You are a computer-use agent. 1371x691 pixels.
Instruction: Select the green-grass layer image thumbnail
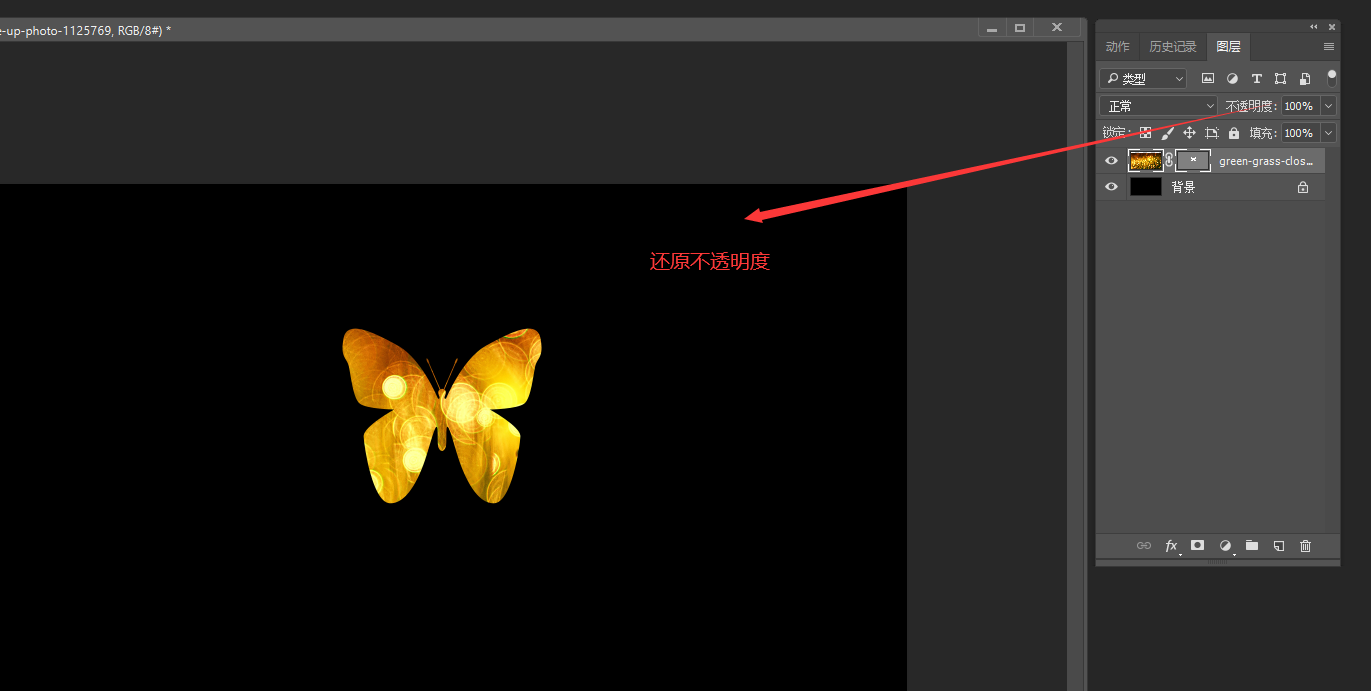coord(1146,161)
